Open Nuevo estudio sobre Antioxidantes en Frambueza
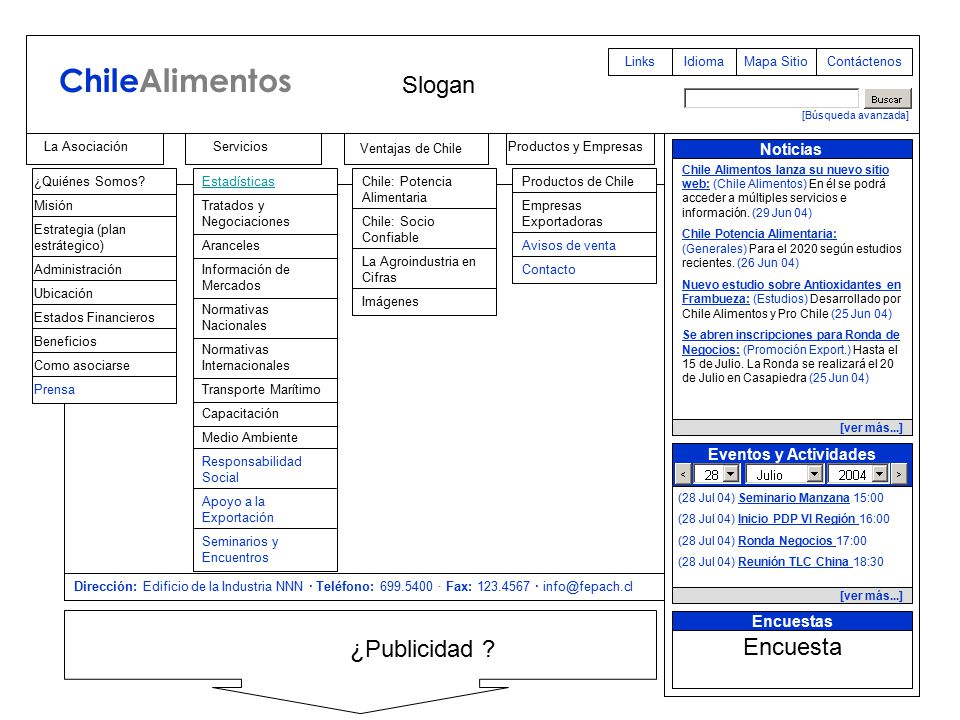 click(x=792, y=292)
